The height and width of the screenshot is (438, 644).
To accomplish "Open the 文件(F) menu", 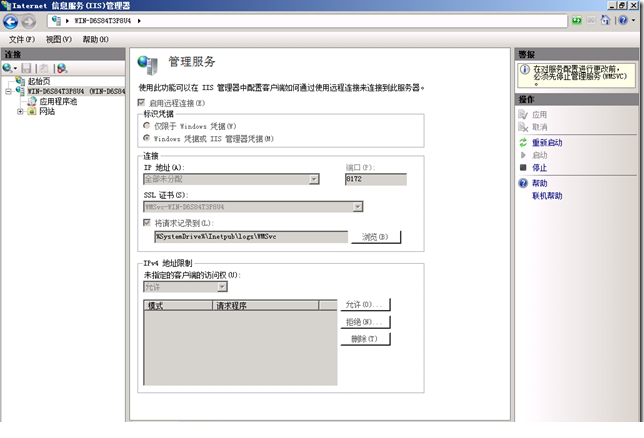I will 22,39.
